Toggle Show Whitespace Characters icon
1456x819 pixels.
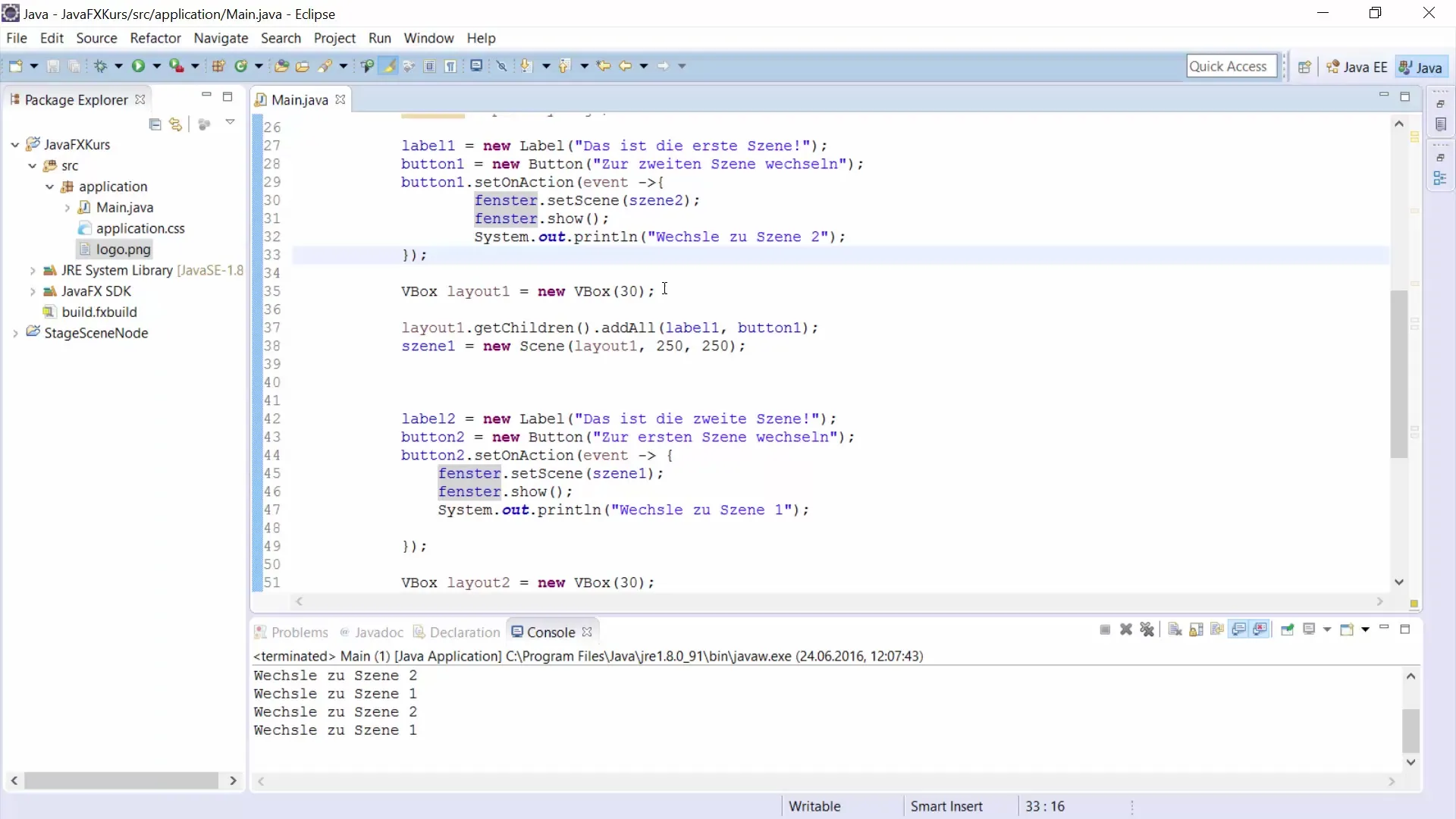pos(451,67)
